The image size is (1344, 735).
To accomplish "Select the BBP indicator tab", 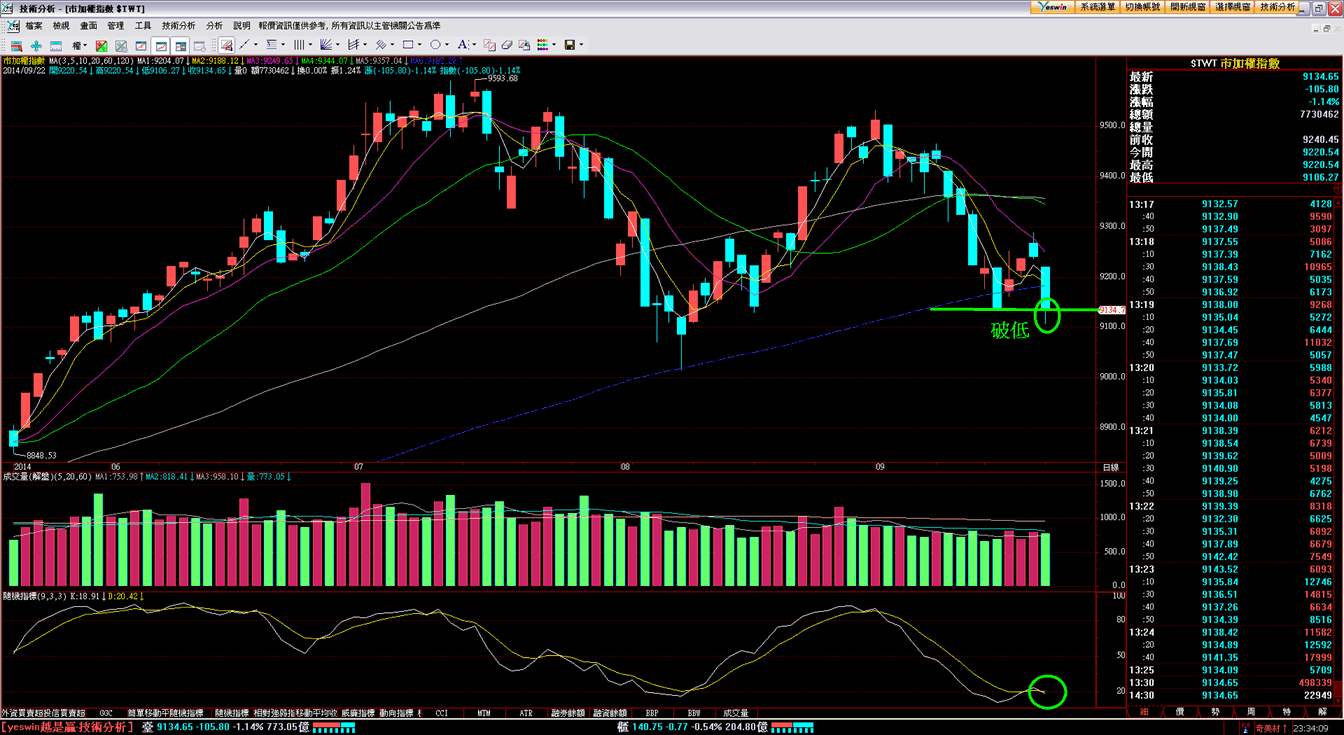I will (x=652, y=713).
